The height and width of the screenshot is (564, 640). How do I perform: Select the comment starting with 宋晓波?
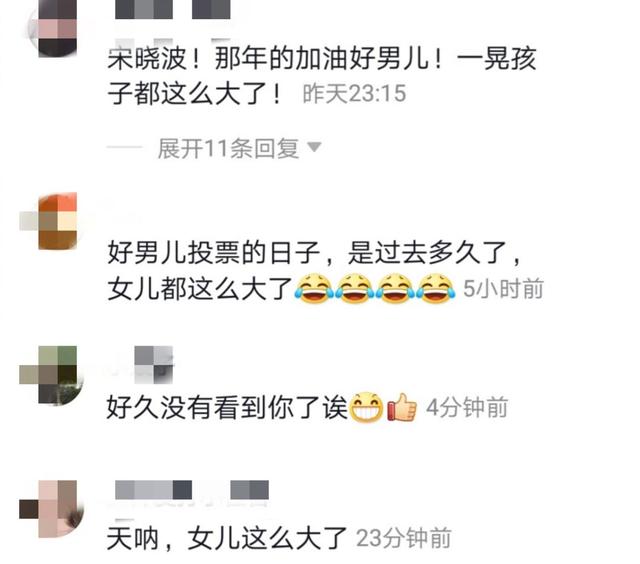tap(322, 75)
